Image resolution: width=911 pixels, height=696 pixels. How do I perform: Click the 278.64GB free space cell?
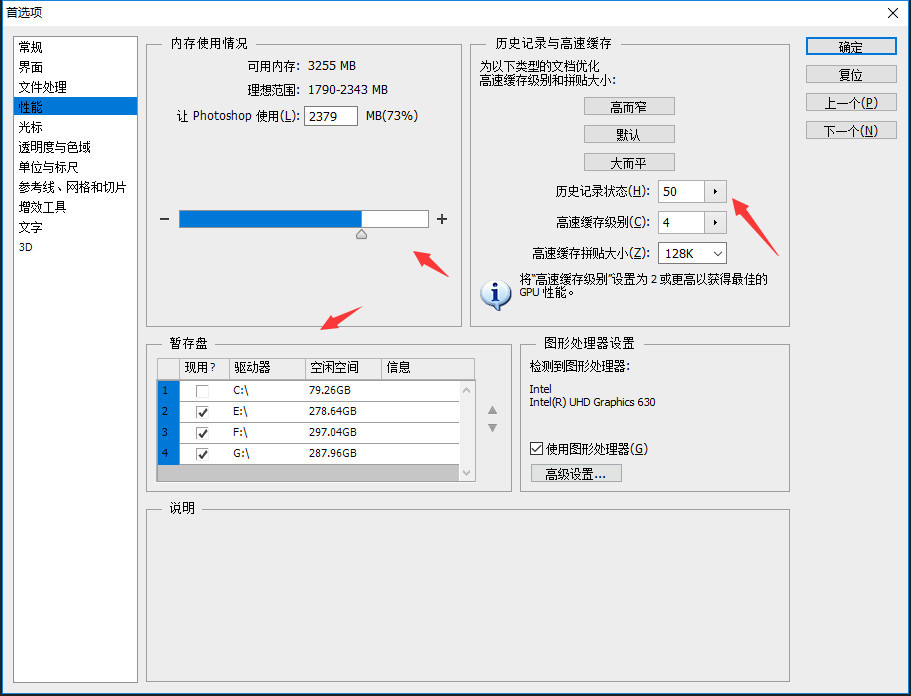(333, 411)
